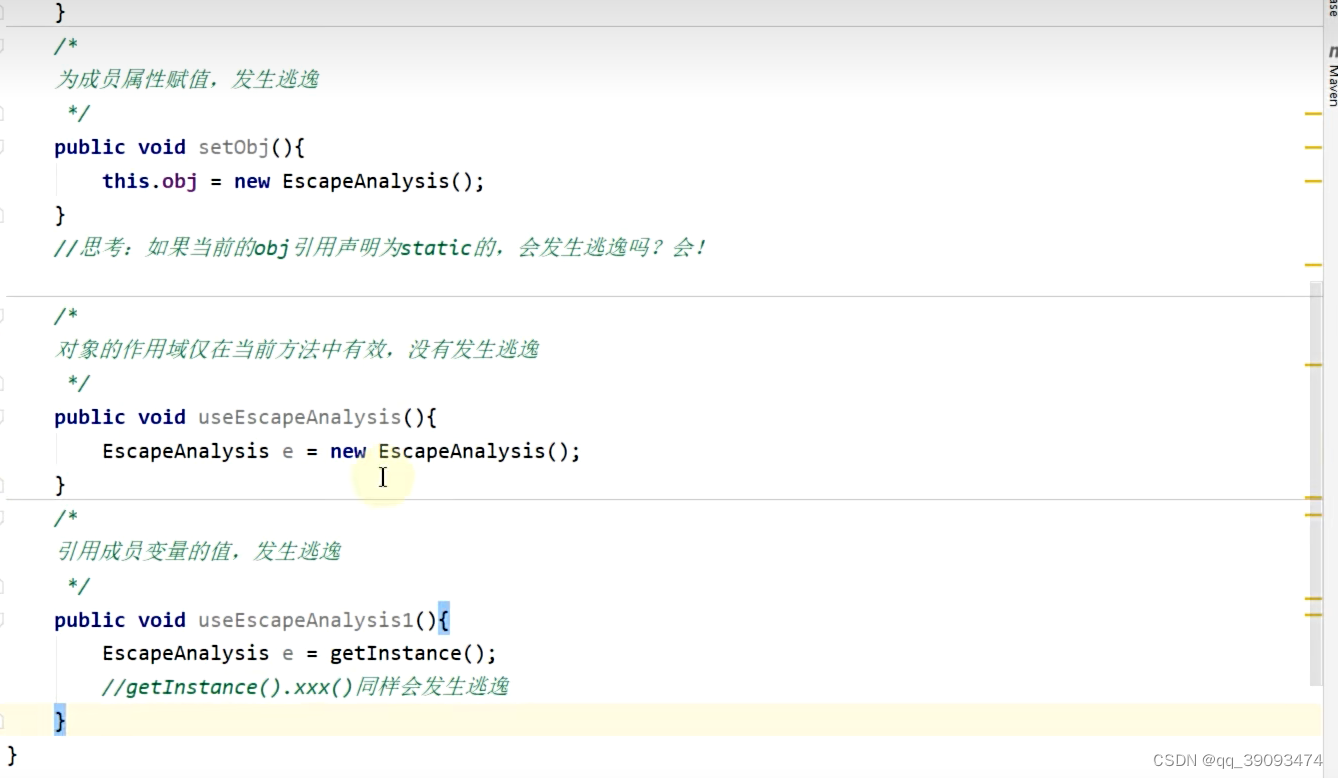1338x778 pixels.
Task: Click 'void' keyword before useEscapeAnalysis1
Action: pyautogui.click(x=162, y=620)
